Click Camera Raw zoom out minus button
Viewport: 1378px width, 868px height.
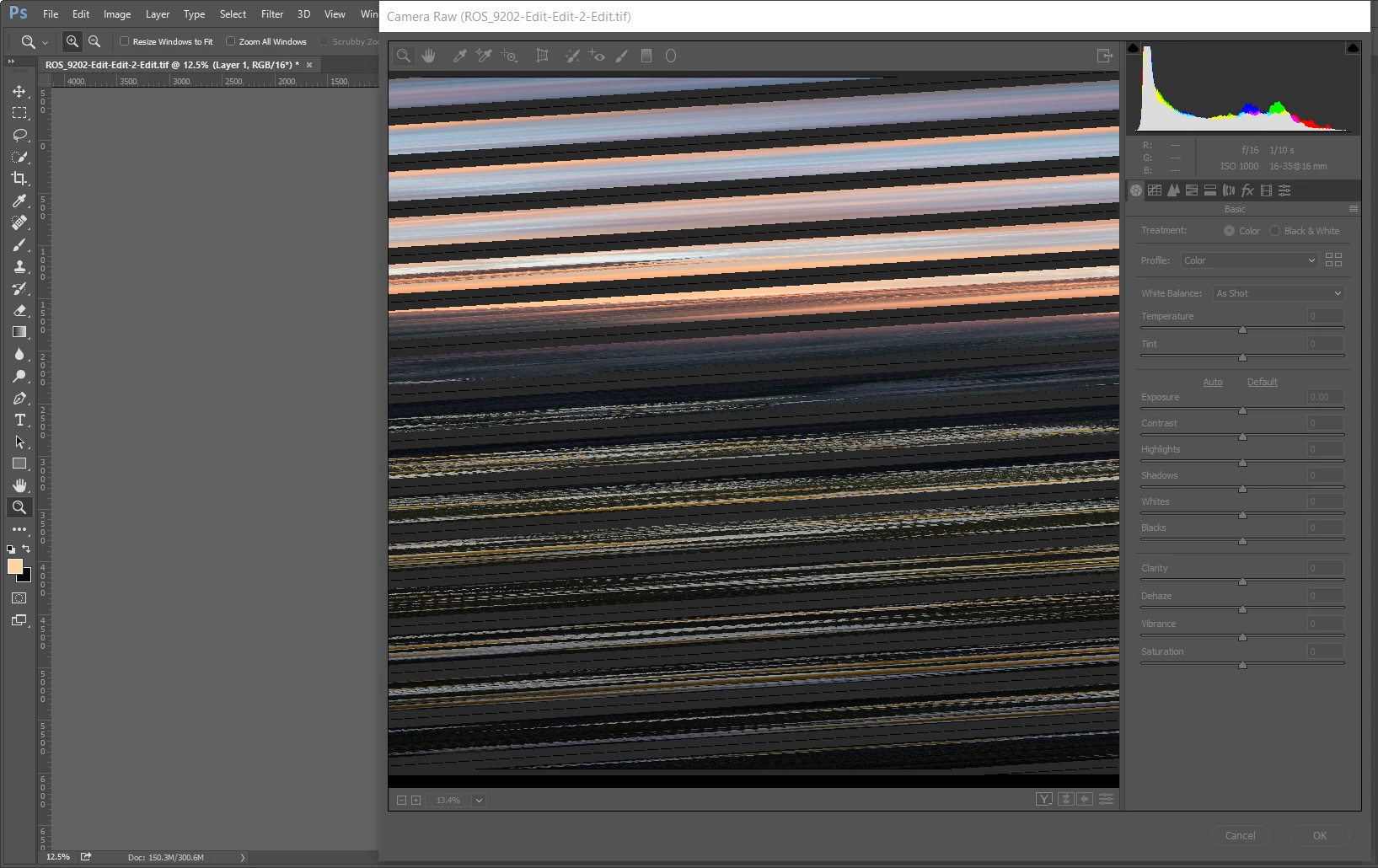click(x=402, y=800)
